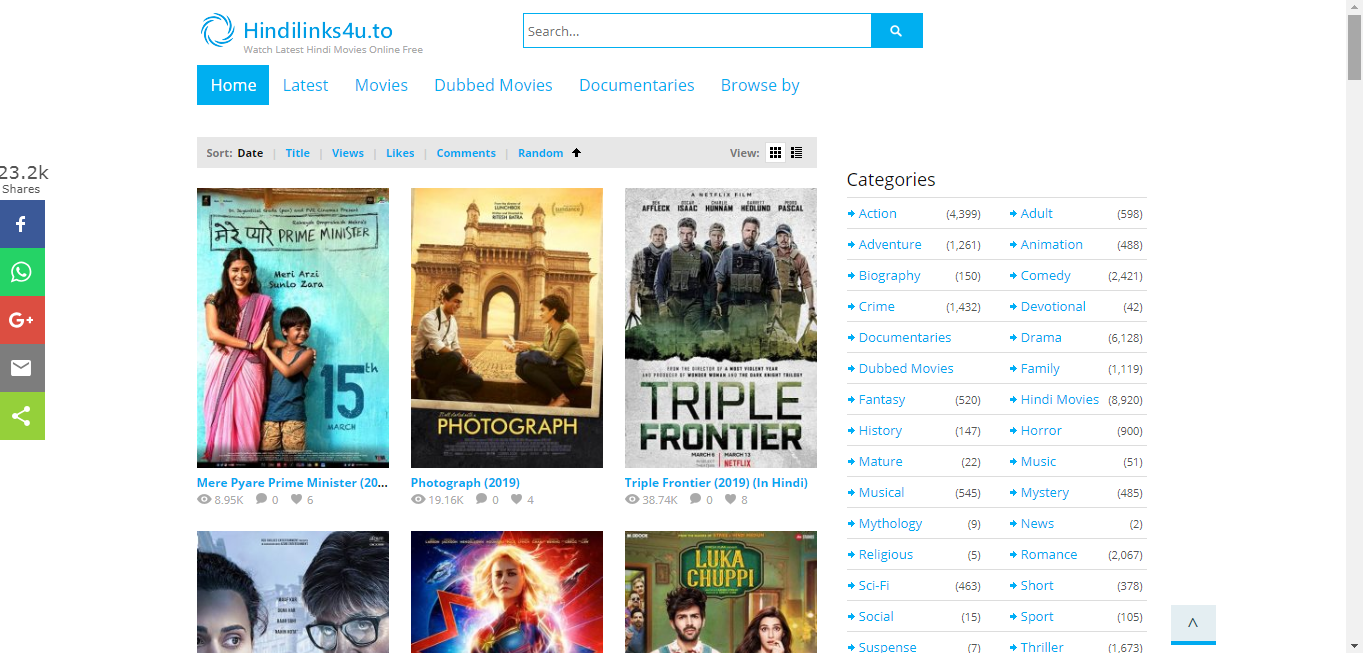Click the scrollbar up arrow

(x=1355, y=8)
